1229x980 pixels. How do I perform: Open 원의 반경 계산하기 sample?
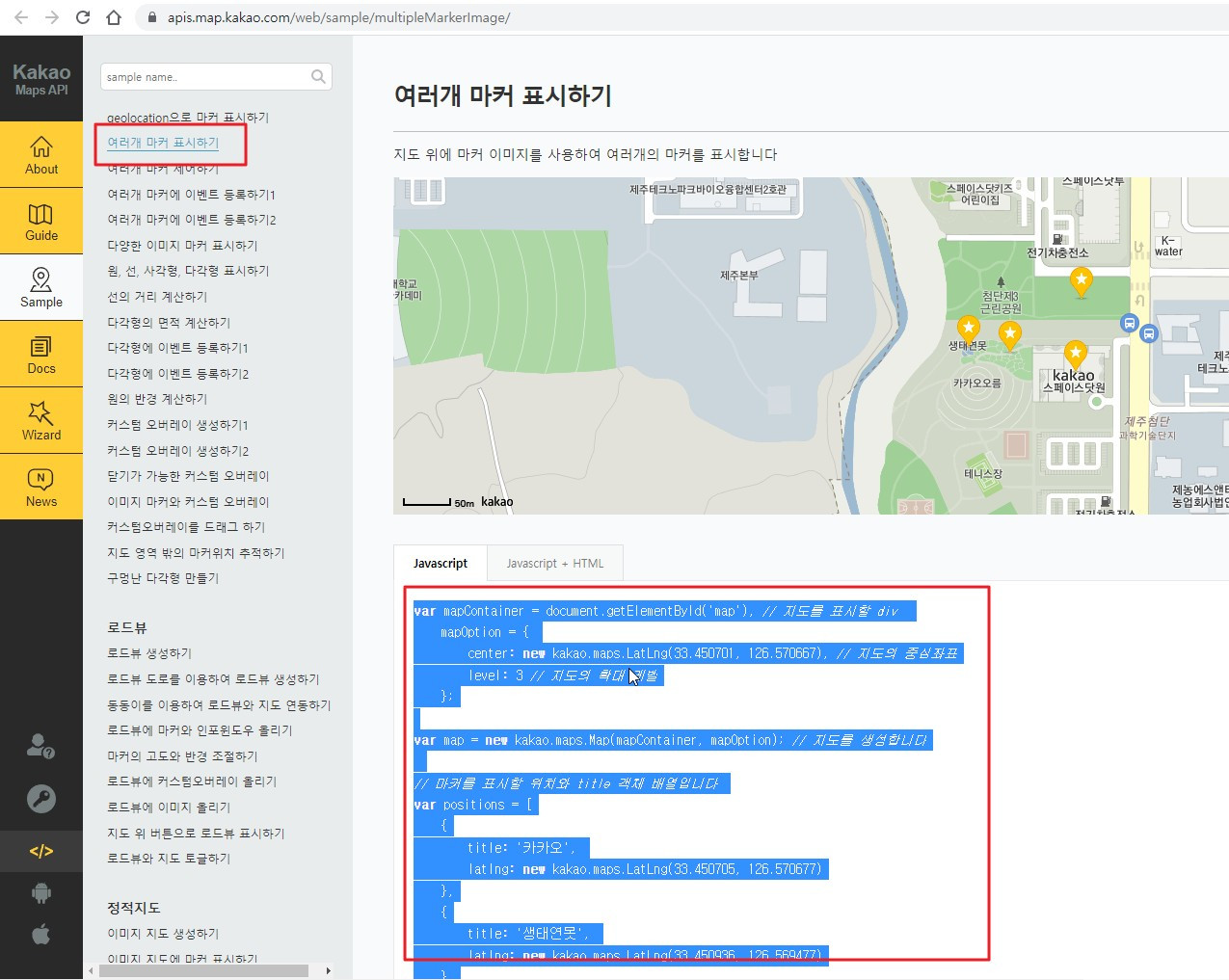[x=157, y=399]
